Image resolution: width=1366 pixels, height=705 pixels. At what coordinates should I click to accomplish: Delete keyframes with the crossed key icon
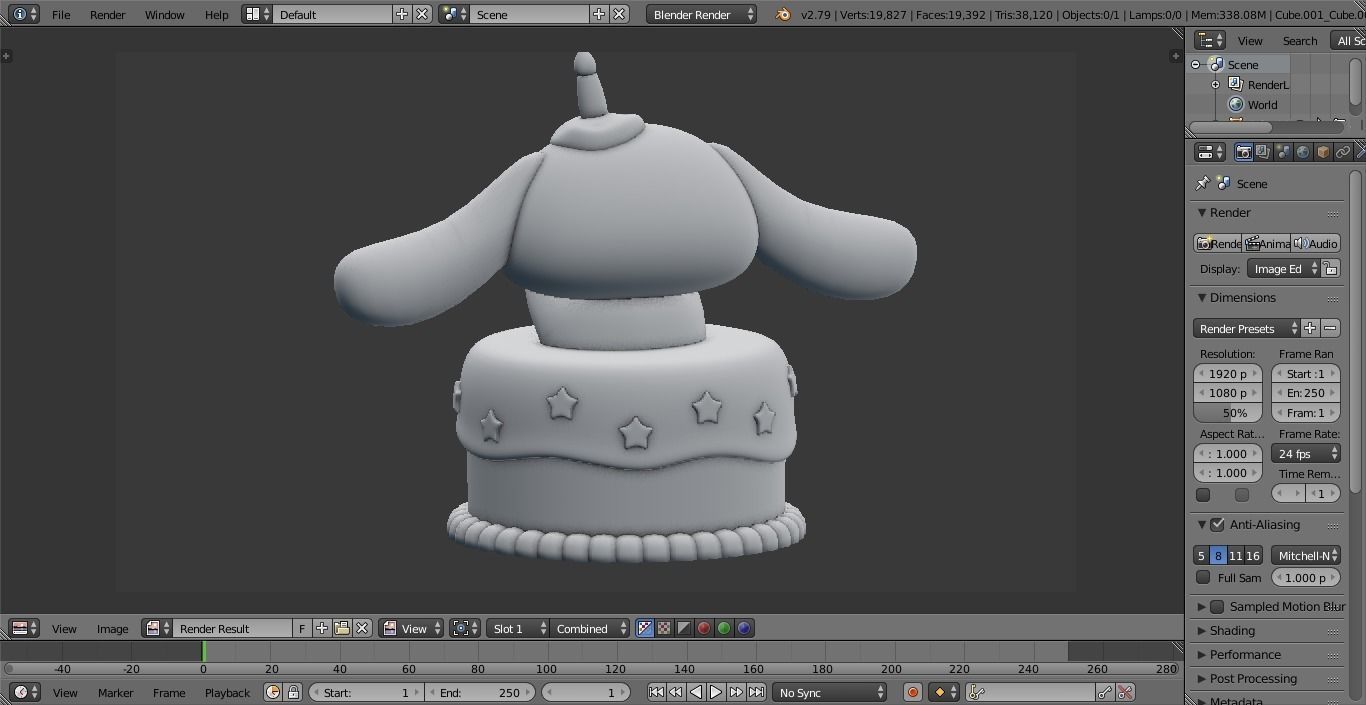[x=1125, y=692]
